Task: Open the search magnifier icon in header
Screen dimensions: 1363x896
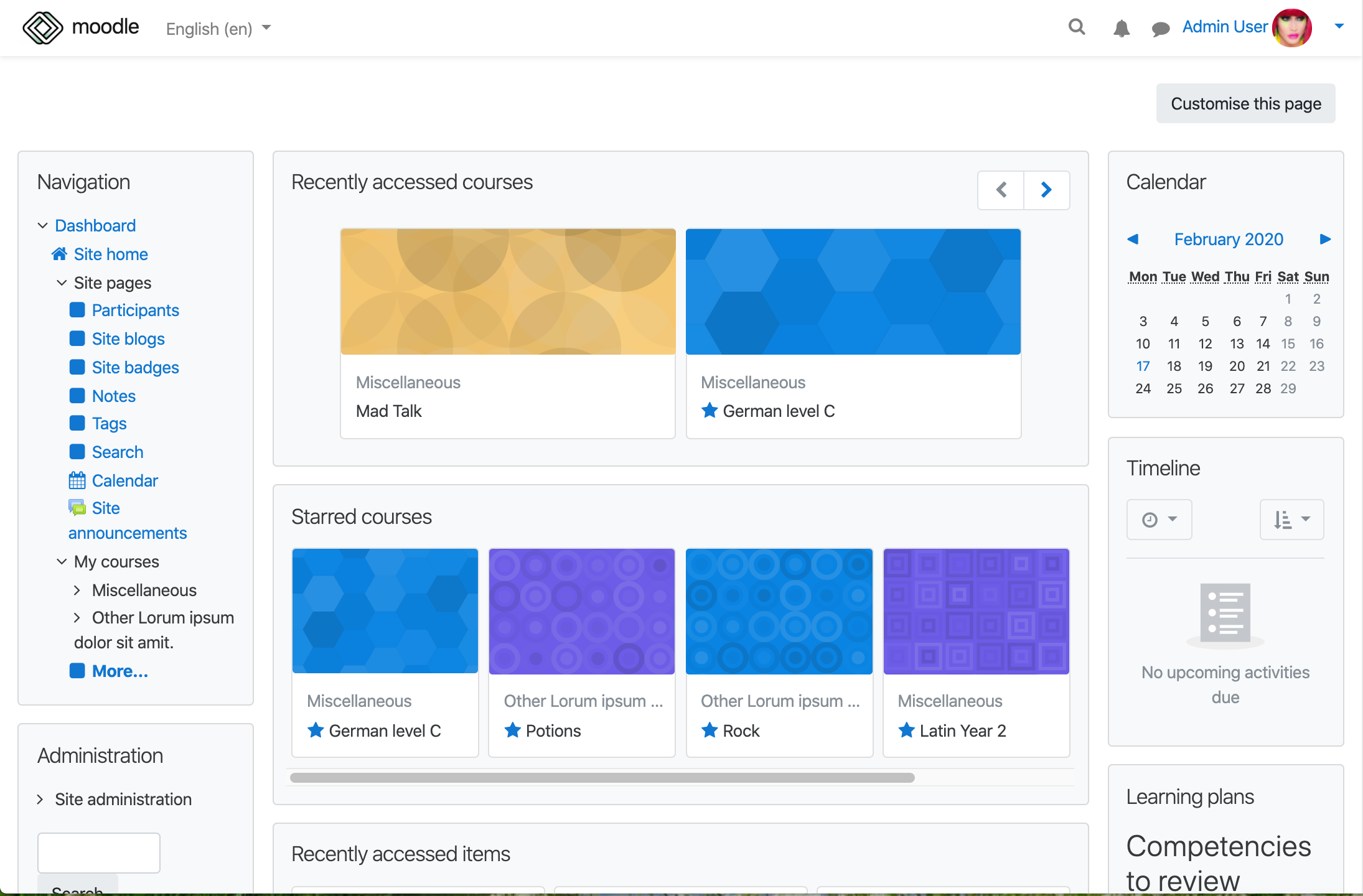Action: [1077, 27]
